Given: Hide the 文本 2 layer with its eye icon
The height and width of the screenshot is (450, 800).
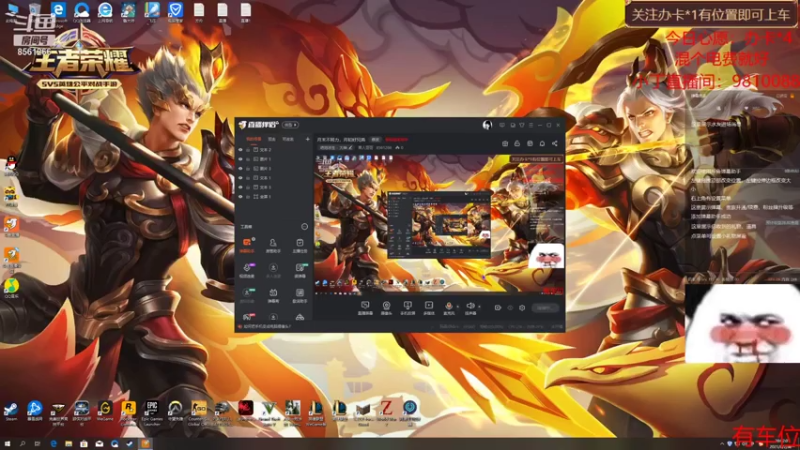Looking at the screenshot, I should click(x=241, y=150).
